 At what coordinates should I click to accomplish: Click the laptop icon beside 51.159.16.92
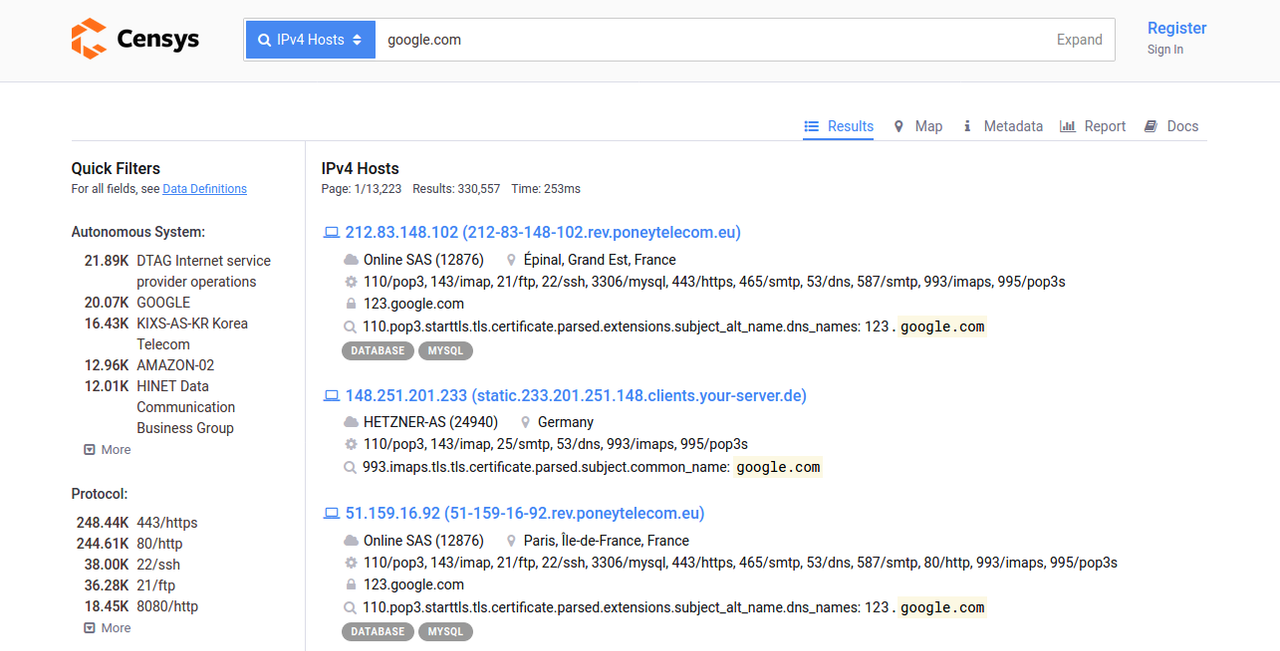pyautogui.click(x=331, y=514)
